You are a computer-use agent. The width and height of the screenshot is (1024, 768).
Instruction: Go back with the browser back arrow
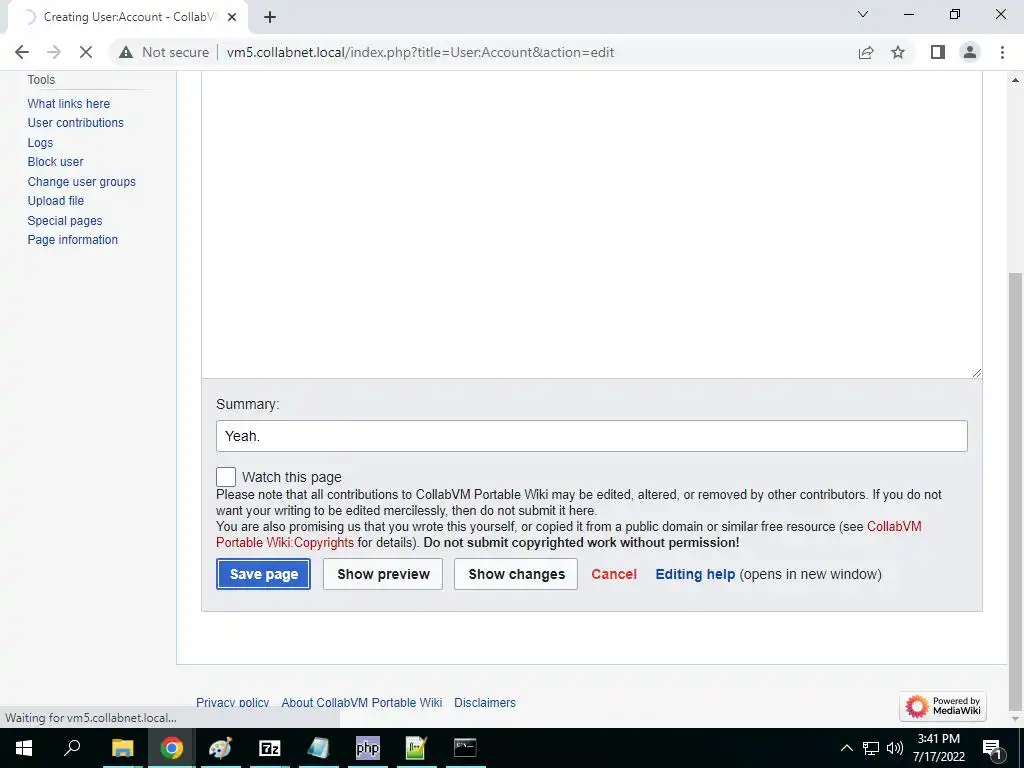(x=22, y=52)
